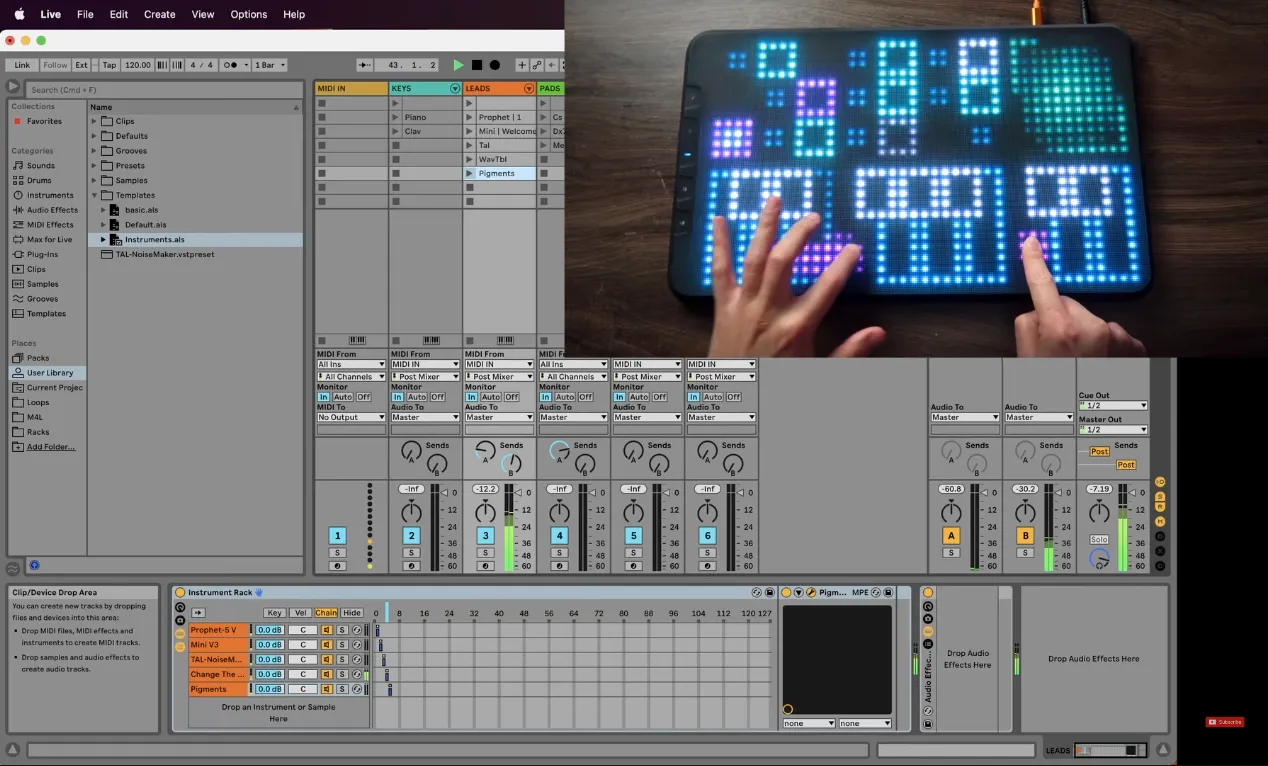1268x766 pixels.
Task: Set track 2 Monitor to Auto
Action: point(417,397)
